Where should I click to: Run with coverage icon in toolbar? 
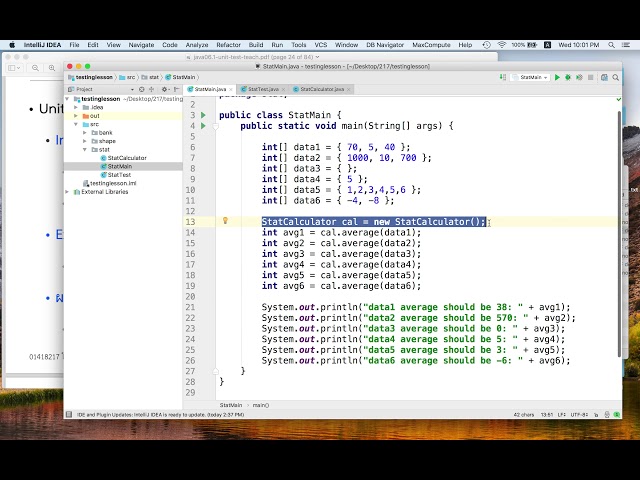coord(579,77)
